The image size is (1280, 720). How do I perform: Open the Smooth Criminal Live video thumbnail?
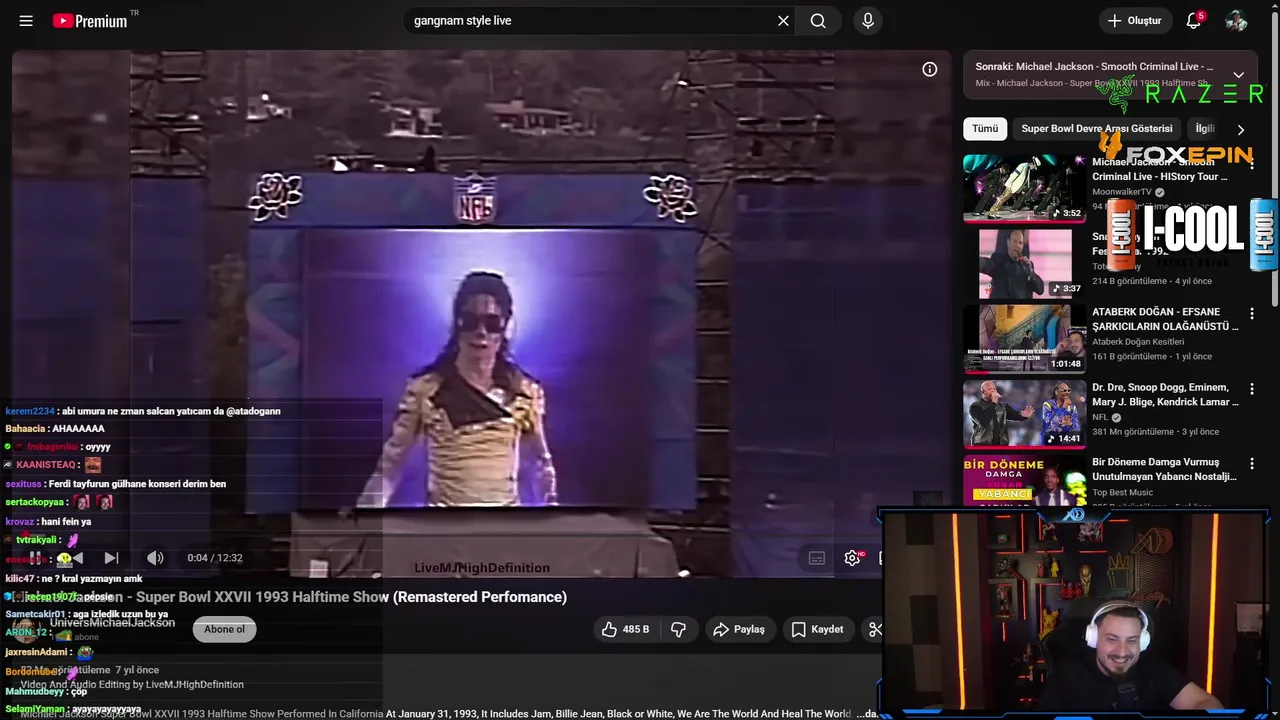coord(1024,188)
